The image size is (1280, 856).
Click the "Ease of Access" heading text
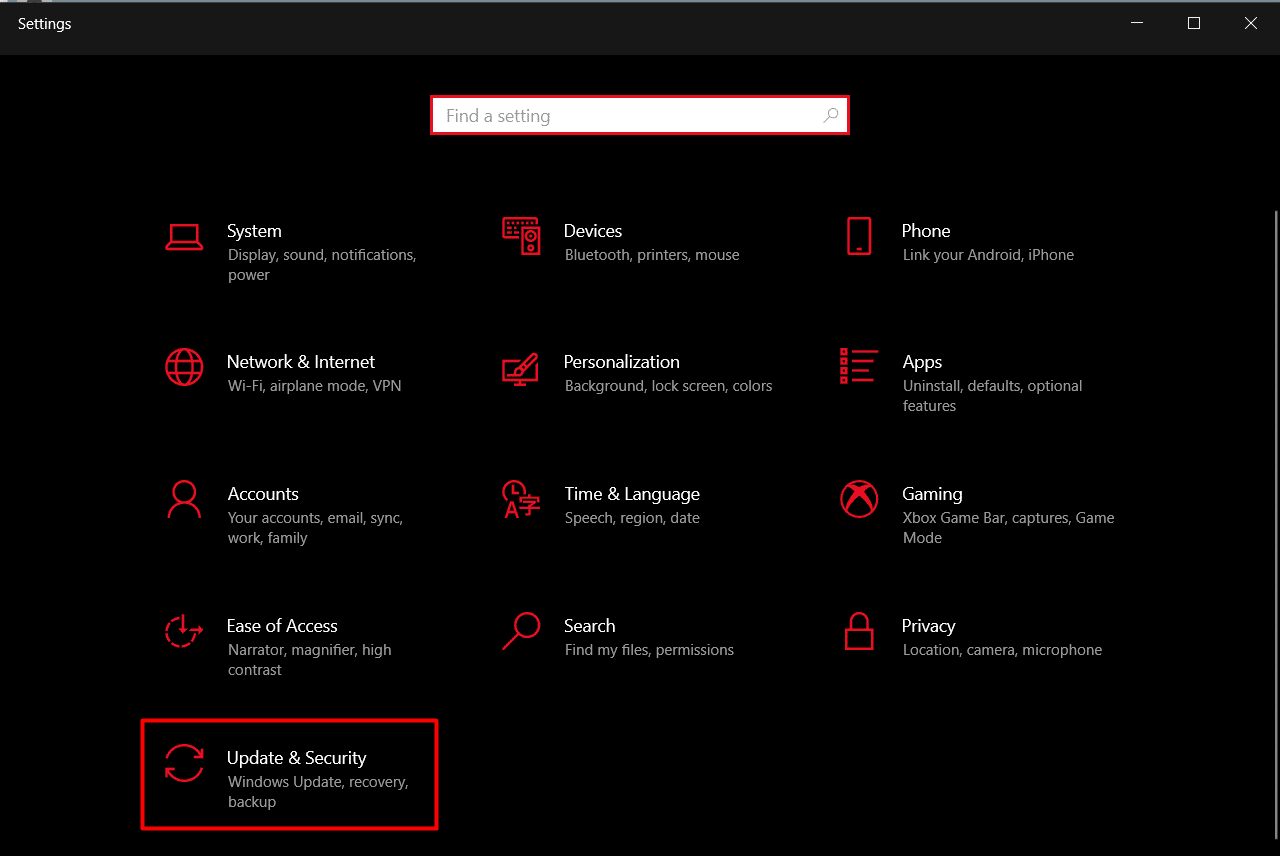282,626
